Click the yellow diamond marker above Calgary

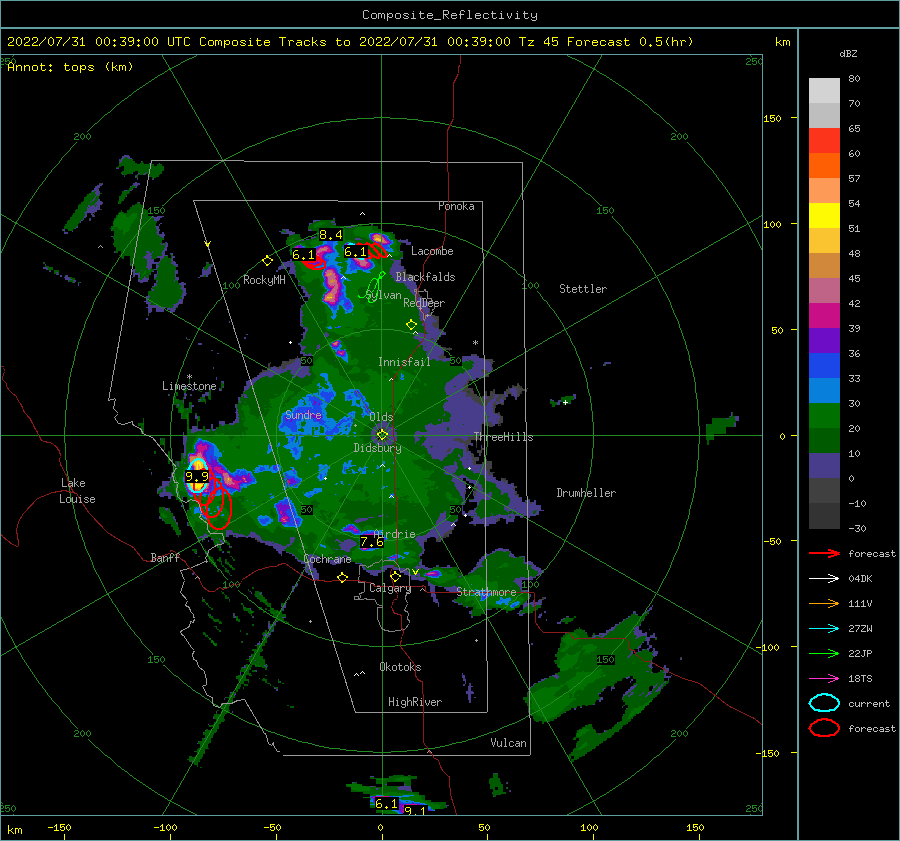click(x=395, y=576)
